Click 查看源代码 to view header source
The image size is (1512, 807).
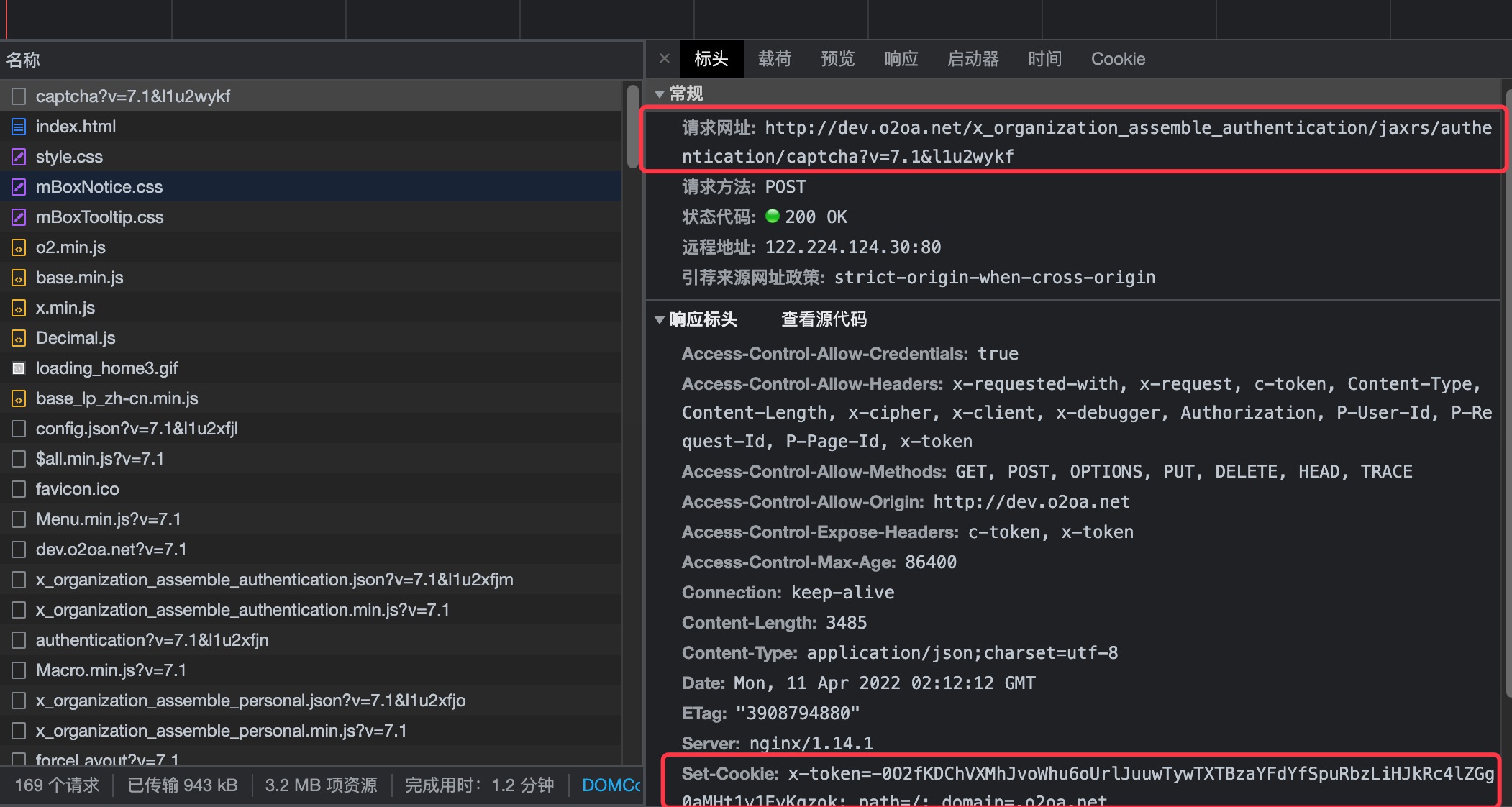[x=824, y=319]
